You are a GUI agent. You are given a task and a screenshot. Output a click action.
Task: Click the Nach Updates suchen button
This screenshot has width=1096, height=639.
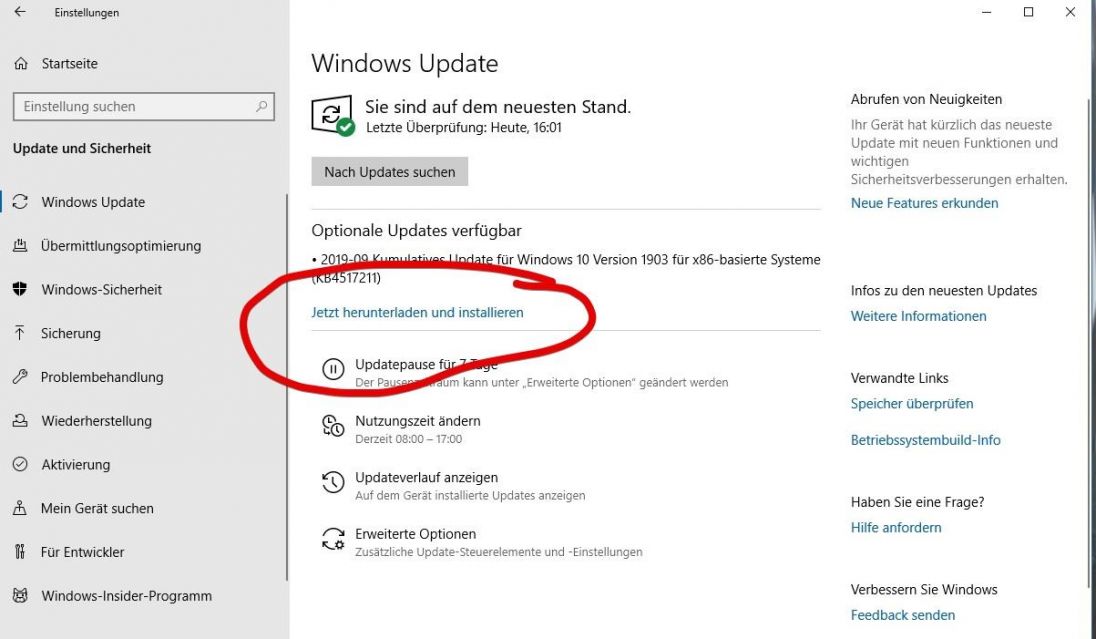[x=389, y=171]
